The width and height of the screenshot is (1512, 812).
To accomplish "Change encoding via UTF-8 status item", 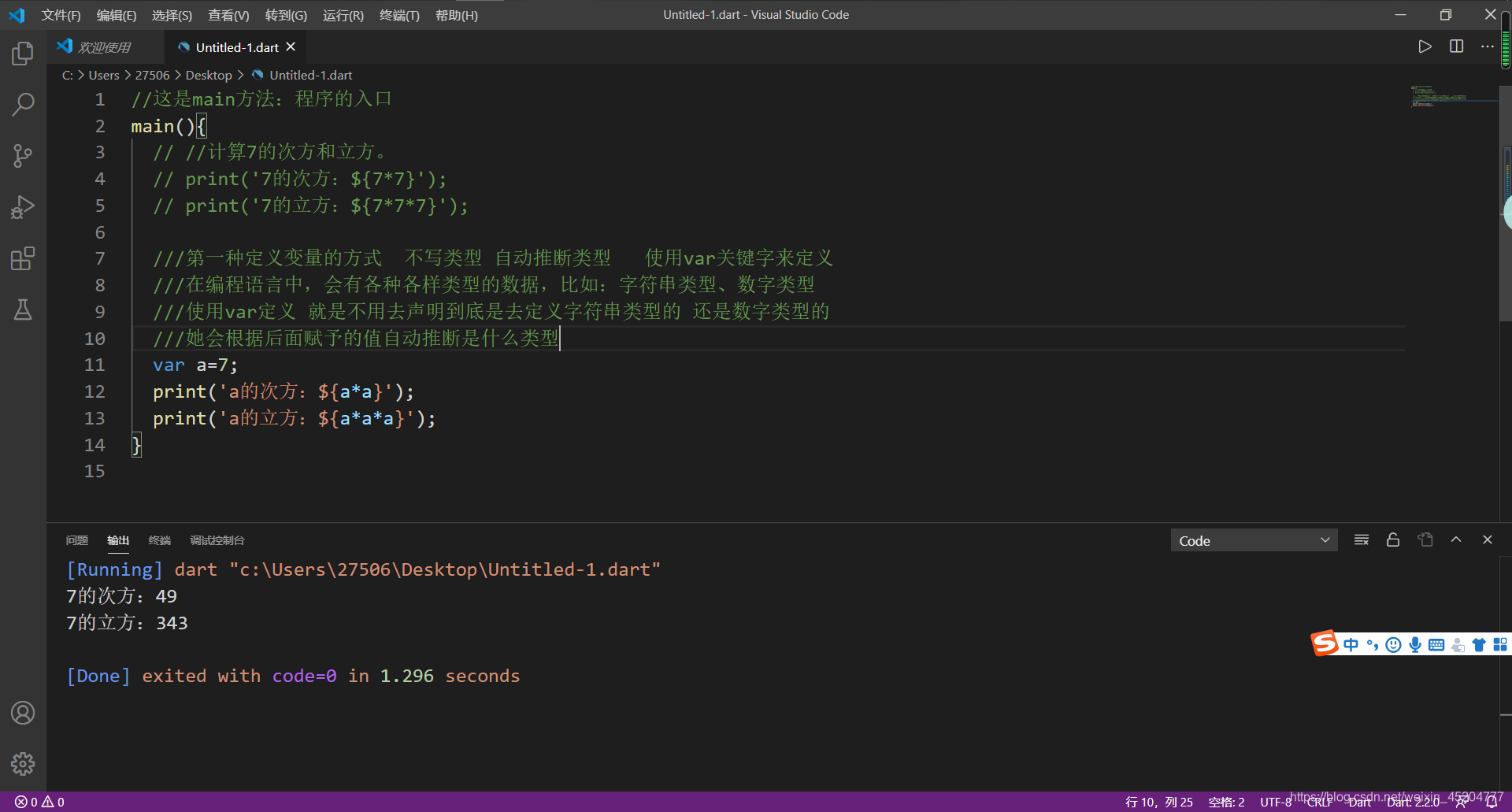I will 1276,802.
